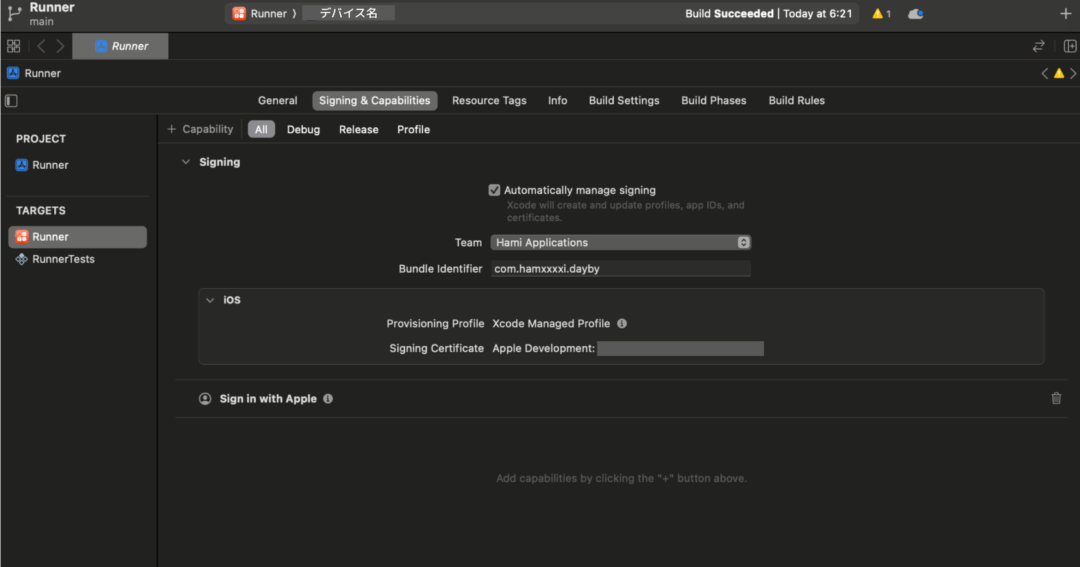Open the Build Phases tab
The width and height of the screenshot is (1080, 567).
(714, 101)
